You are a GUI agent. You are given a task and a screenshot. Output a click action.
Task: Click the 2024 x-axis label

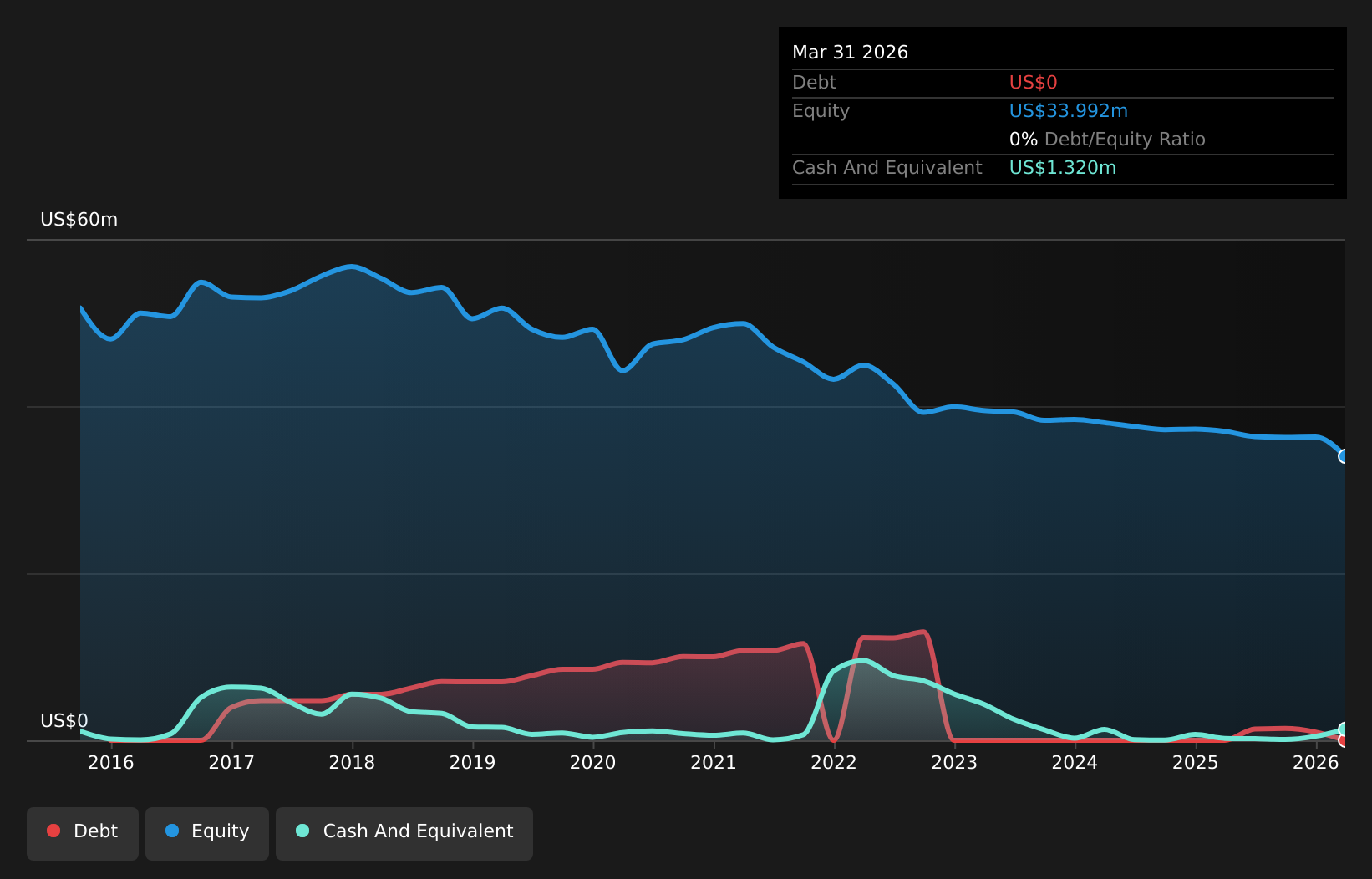1075,762
